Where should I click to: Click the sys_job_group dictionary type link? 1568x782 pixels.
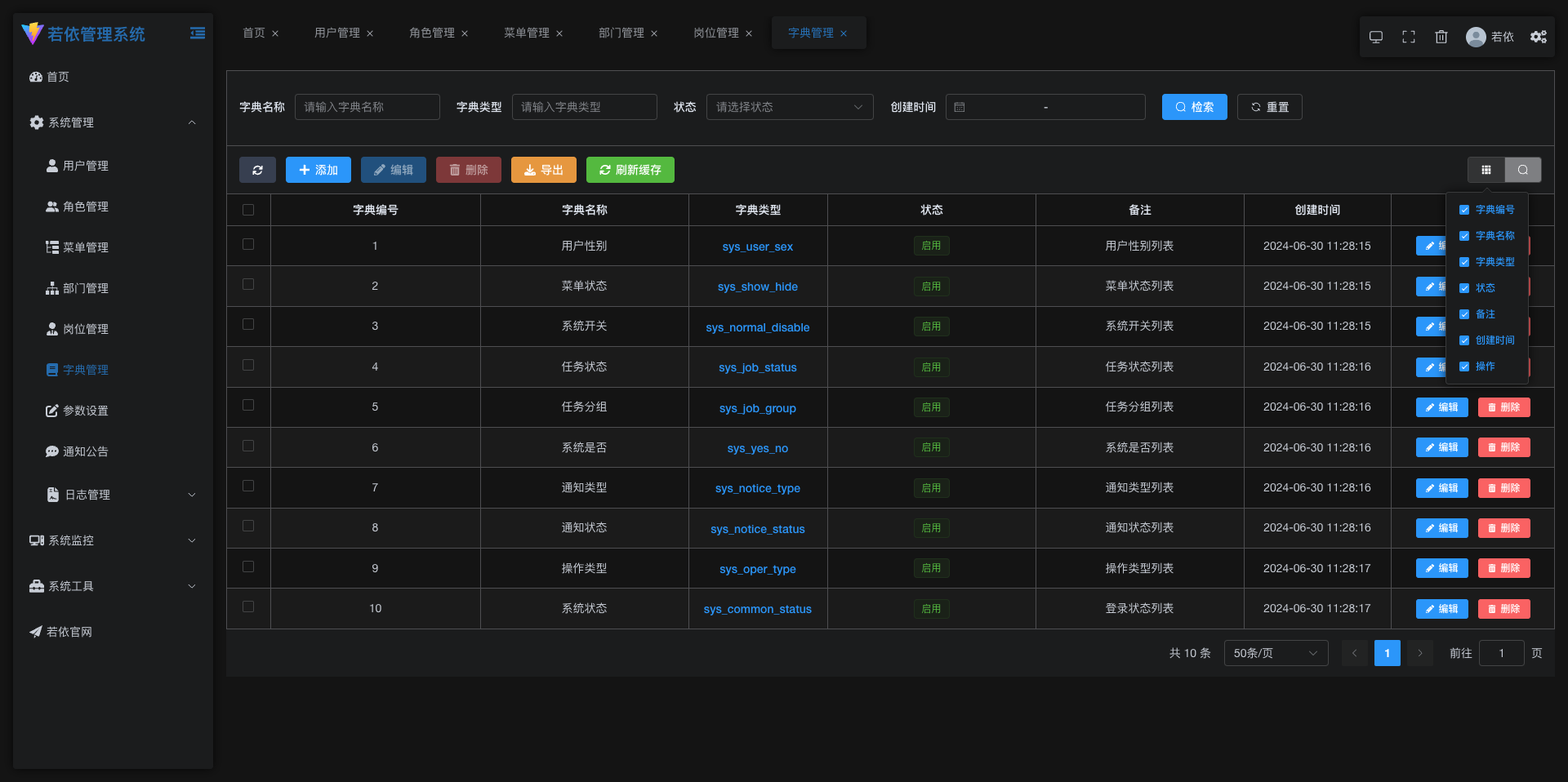click(757, 408)
